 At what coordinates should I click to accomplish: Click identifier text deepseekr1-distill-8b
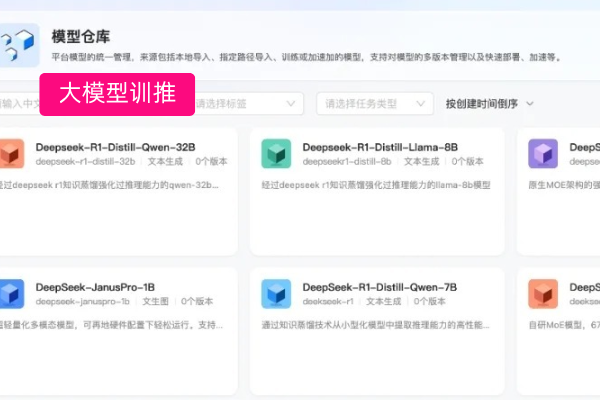tap(347, 162)
